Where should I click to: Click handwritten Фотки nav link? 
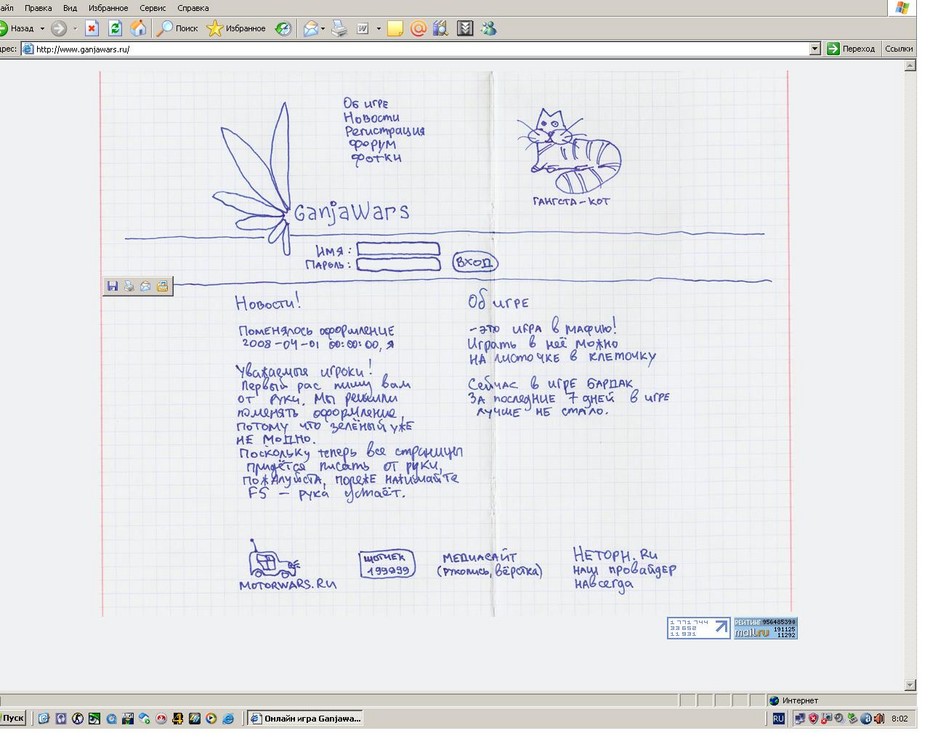tap(376, 158)
